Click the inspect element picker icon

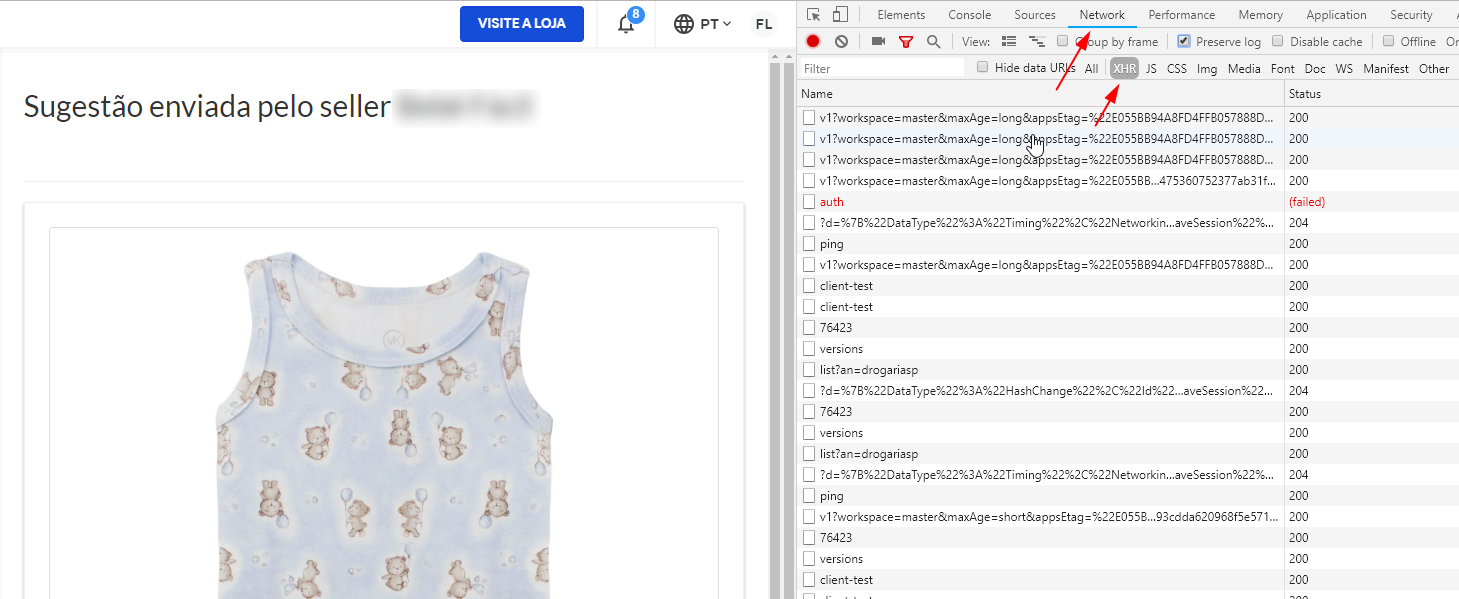pos(814,15)
